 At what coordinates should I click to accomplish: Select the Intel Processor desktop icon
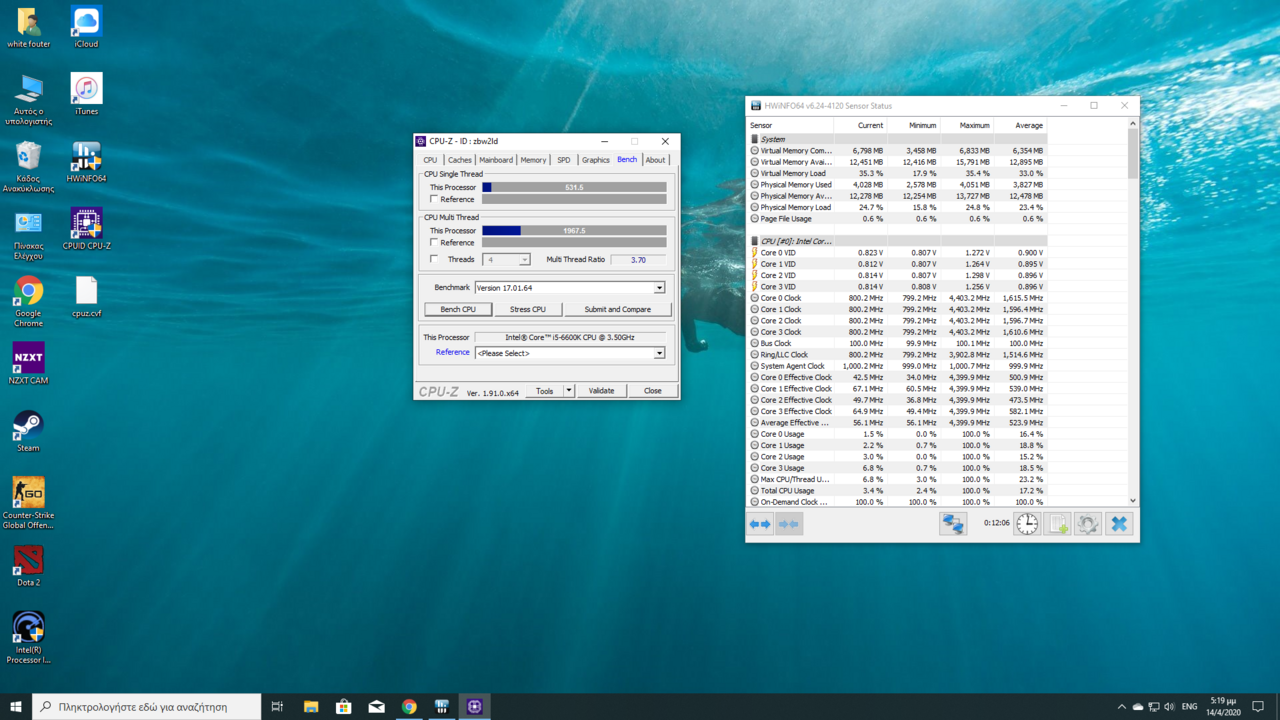[28, 638]
